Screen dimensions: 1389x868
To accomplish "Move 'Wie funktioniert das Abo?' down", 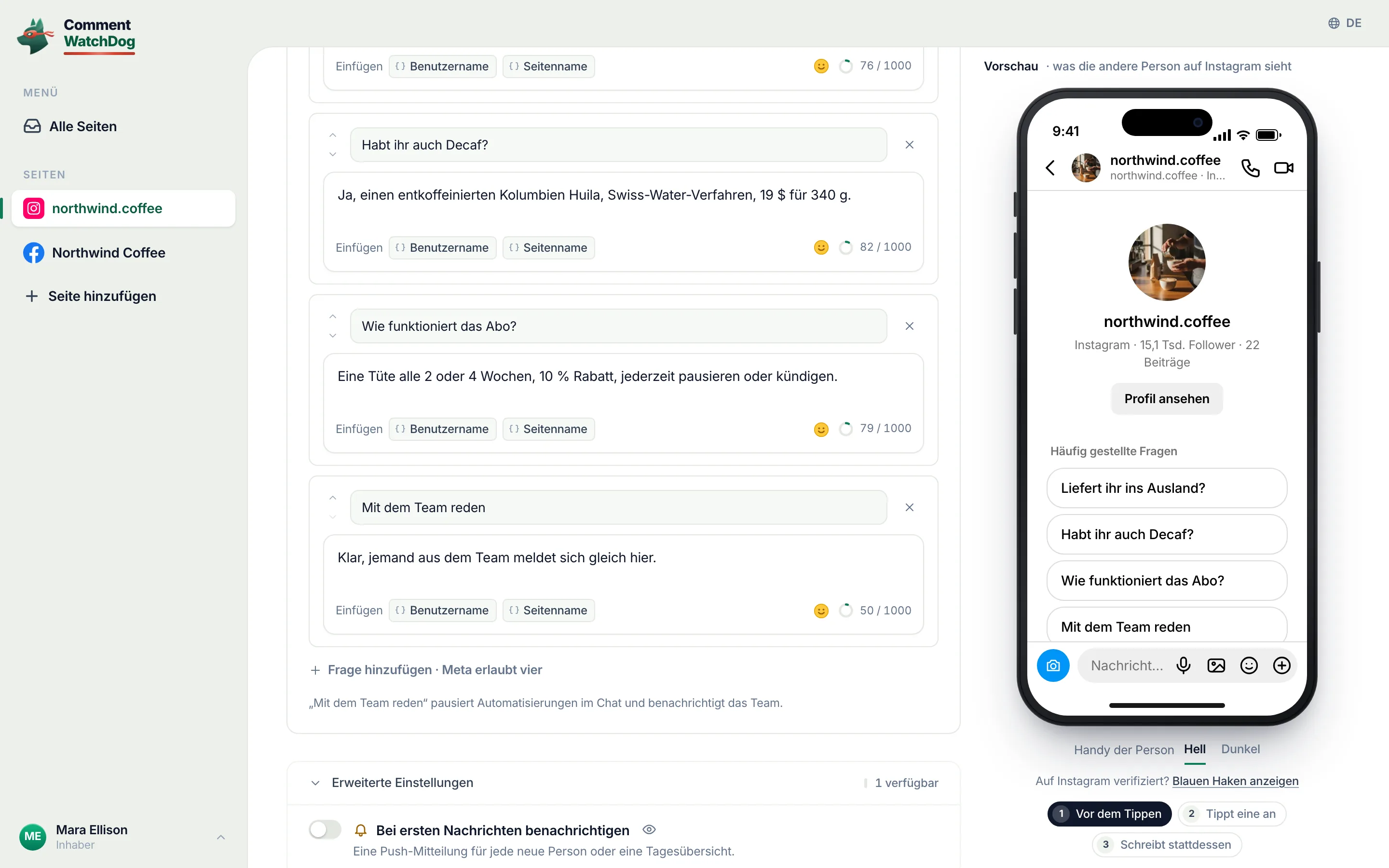I will (x=333, y=335).
